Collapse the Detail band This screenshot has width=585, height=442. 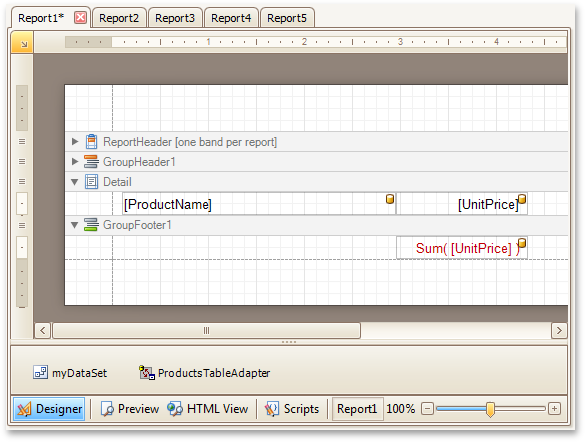click(x=75, y=182)
